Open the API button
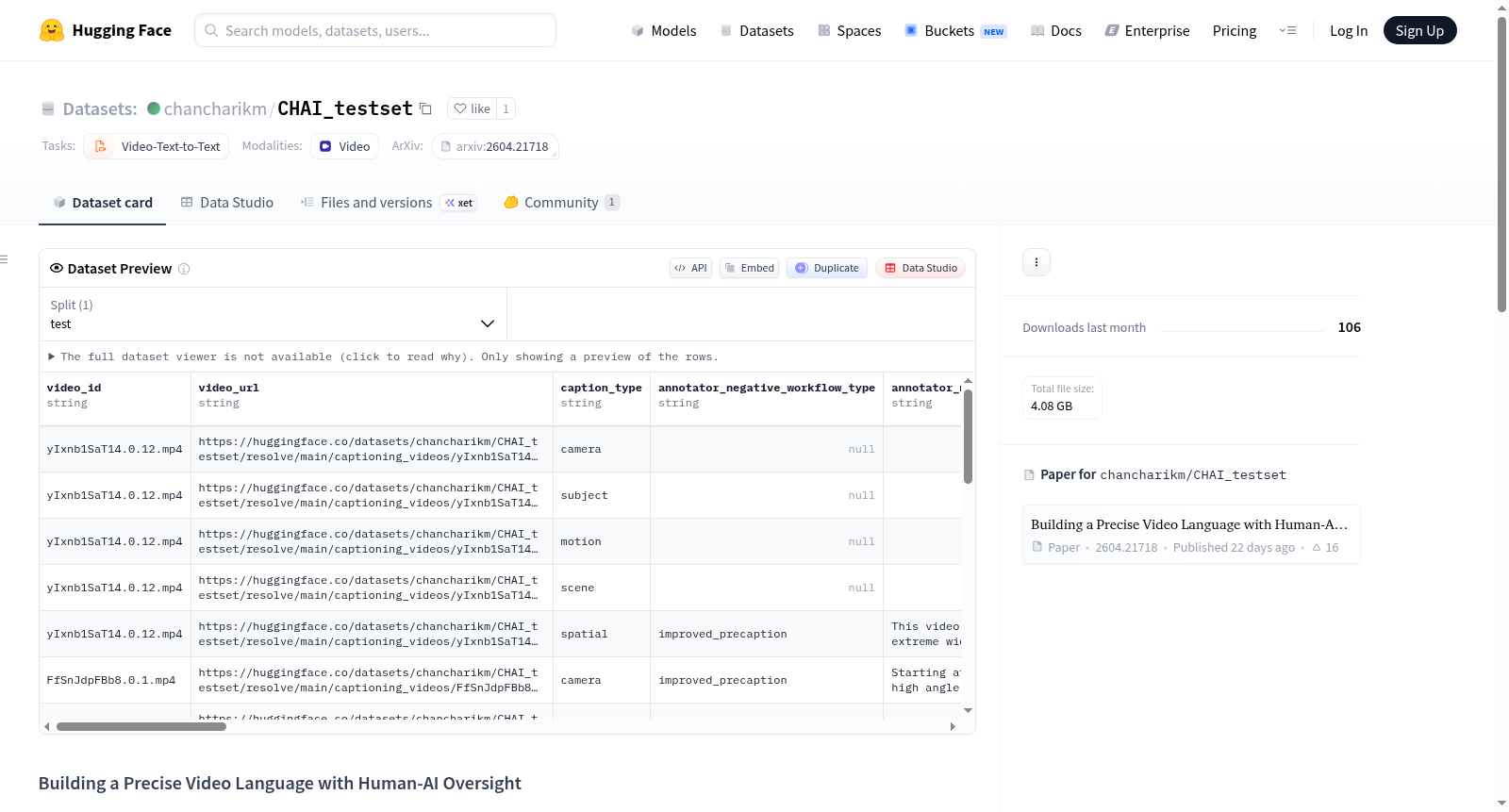The width and height of the screenshot is (1509, 812). (x=690, y=268)
